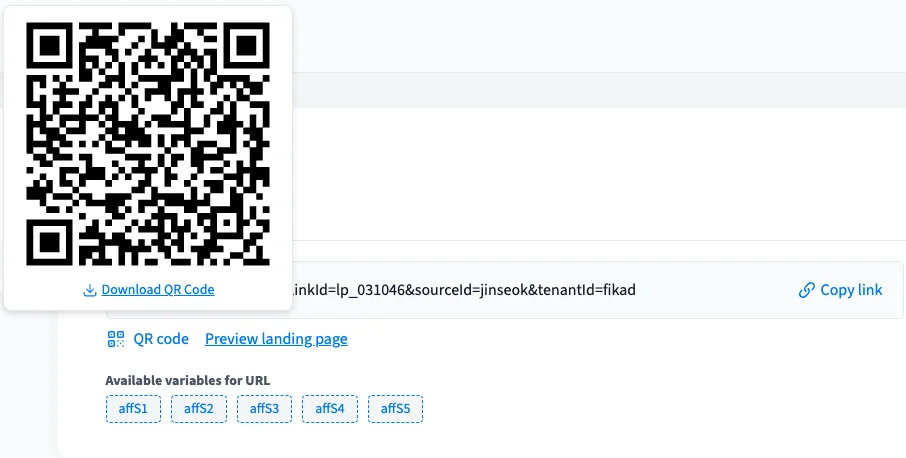The image size is (906, 458).
Task: Click the Available variables for URL heading
Action: (x=187, y=380)
